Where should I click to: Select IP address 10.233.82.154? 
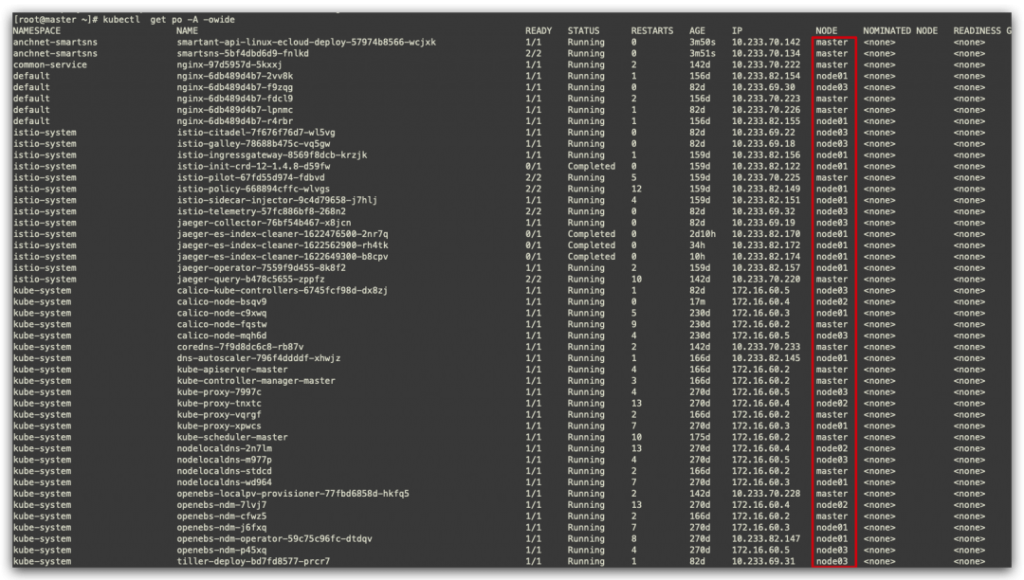[x=765, y=76]
